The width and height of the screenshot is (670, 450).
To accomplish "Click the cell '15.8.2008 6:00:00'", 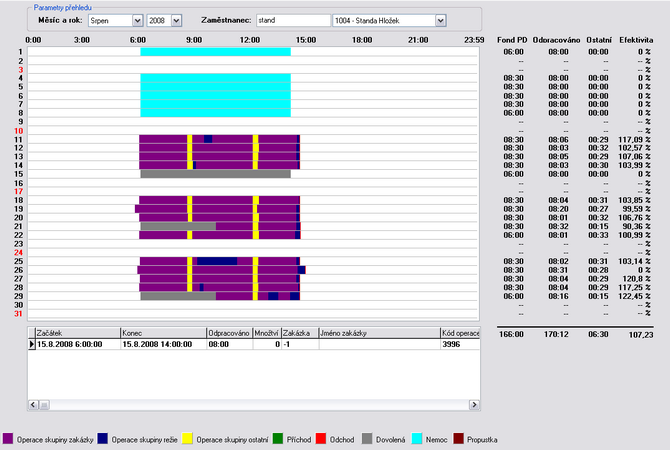I will click(78, 344).
